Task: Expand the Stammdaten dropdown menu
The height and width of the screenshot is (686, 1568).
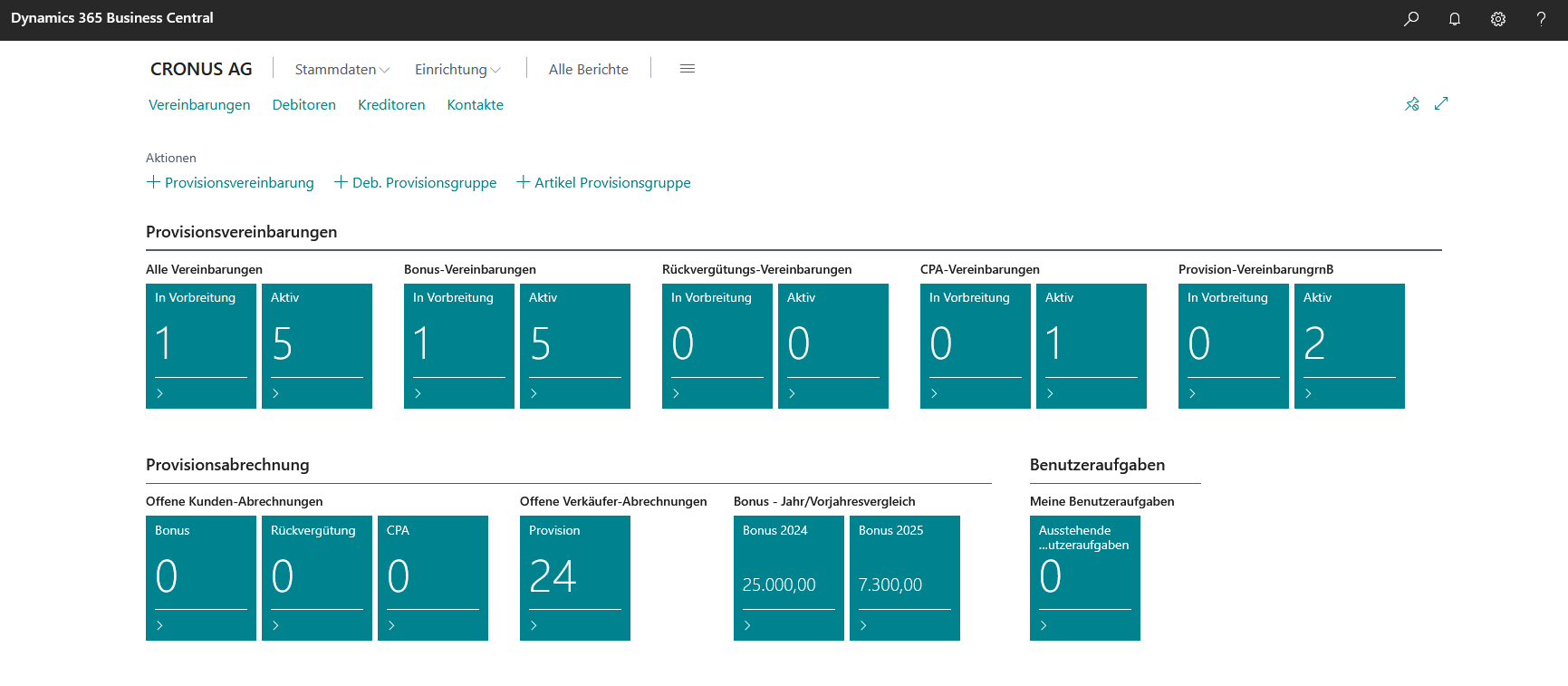Action: coord(341,70)
